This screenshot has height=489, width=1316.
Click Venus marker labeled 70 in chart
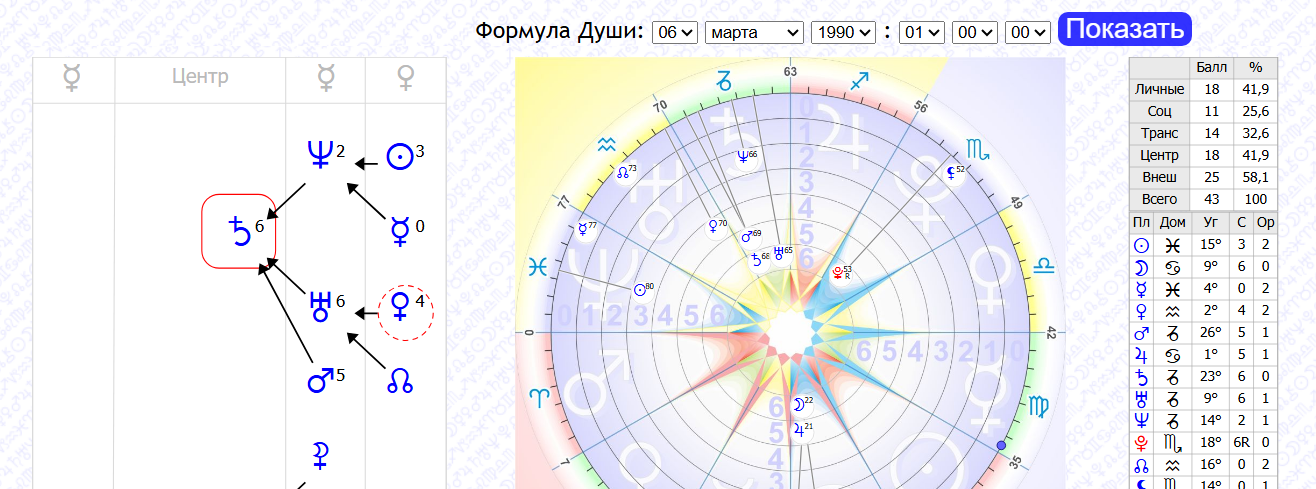click(x=713, y=226)
